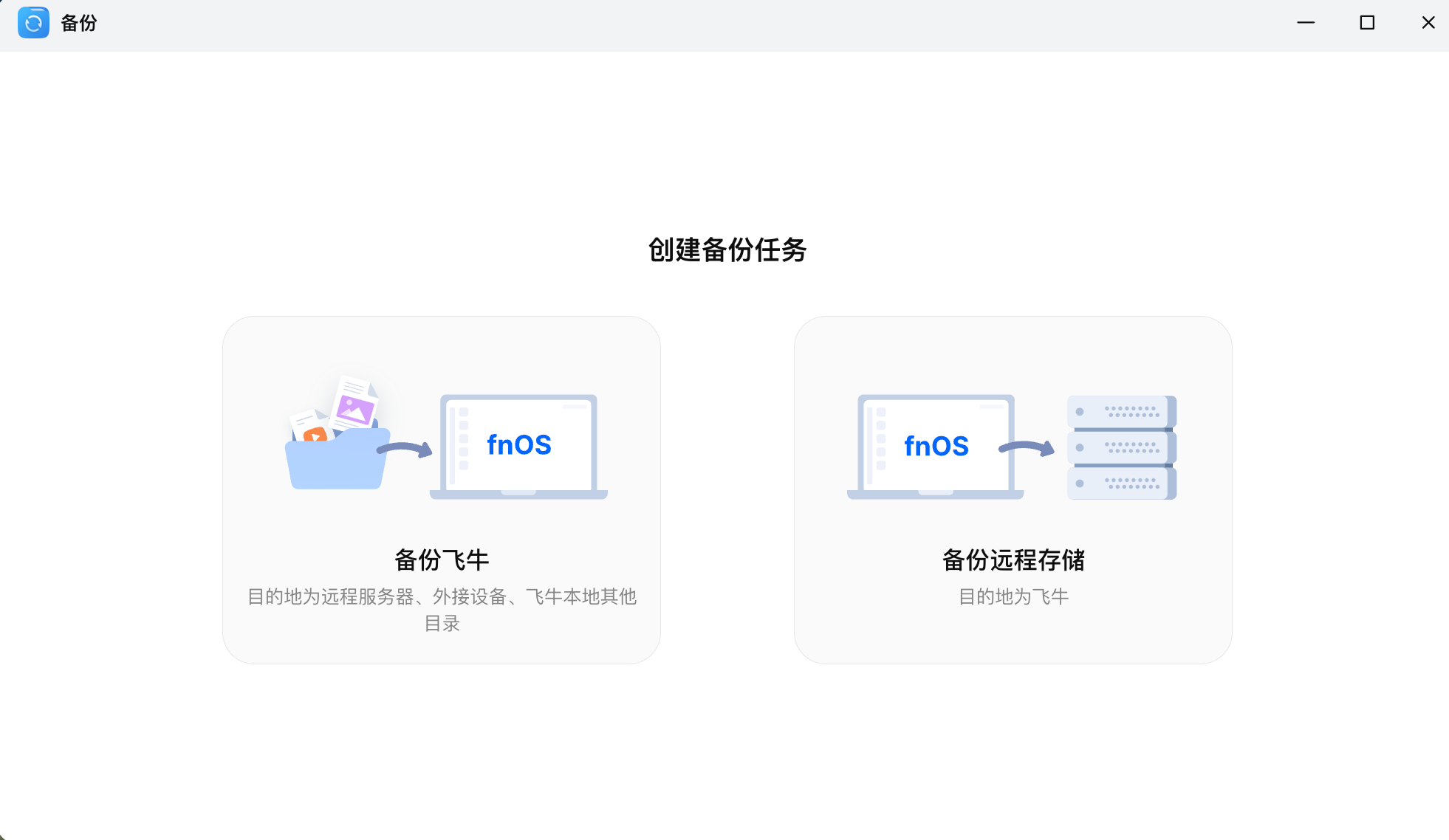Click the Backup app icon in title bar
The height and width of the screenshot is (840, 1449).
coord(33,23)
